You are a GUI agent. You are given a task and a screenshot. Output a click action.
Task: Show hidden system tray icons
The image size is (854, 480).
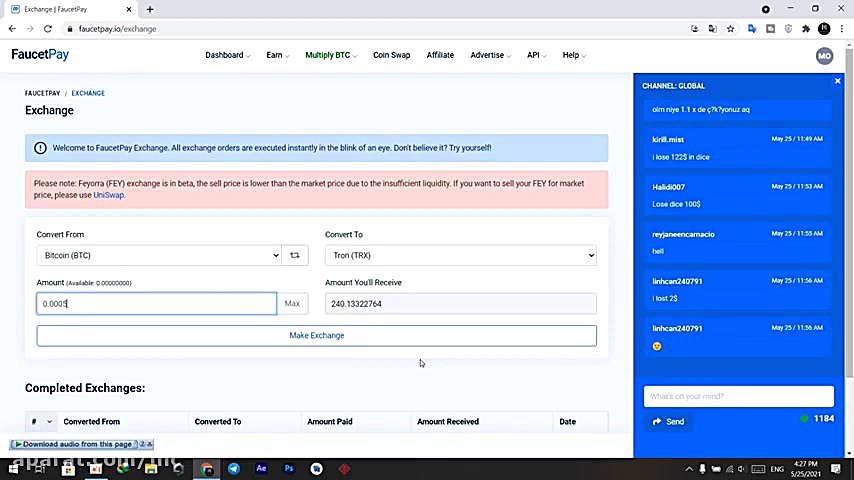pyautogui.click(x=688, y=469)
